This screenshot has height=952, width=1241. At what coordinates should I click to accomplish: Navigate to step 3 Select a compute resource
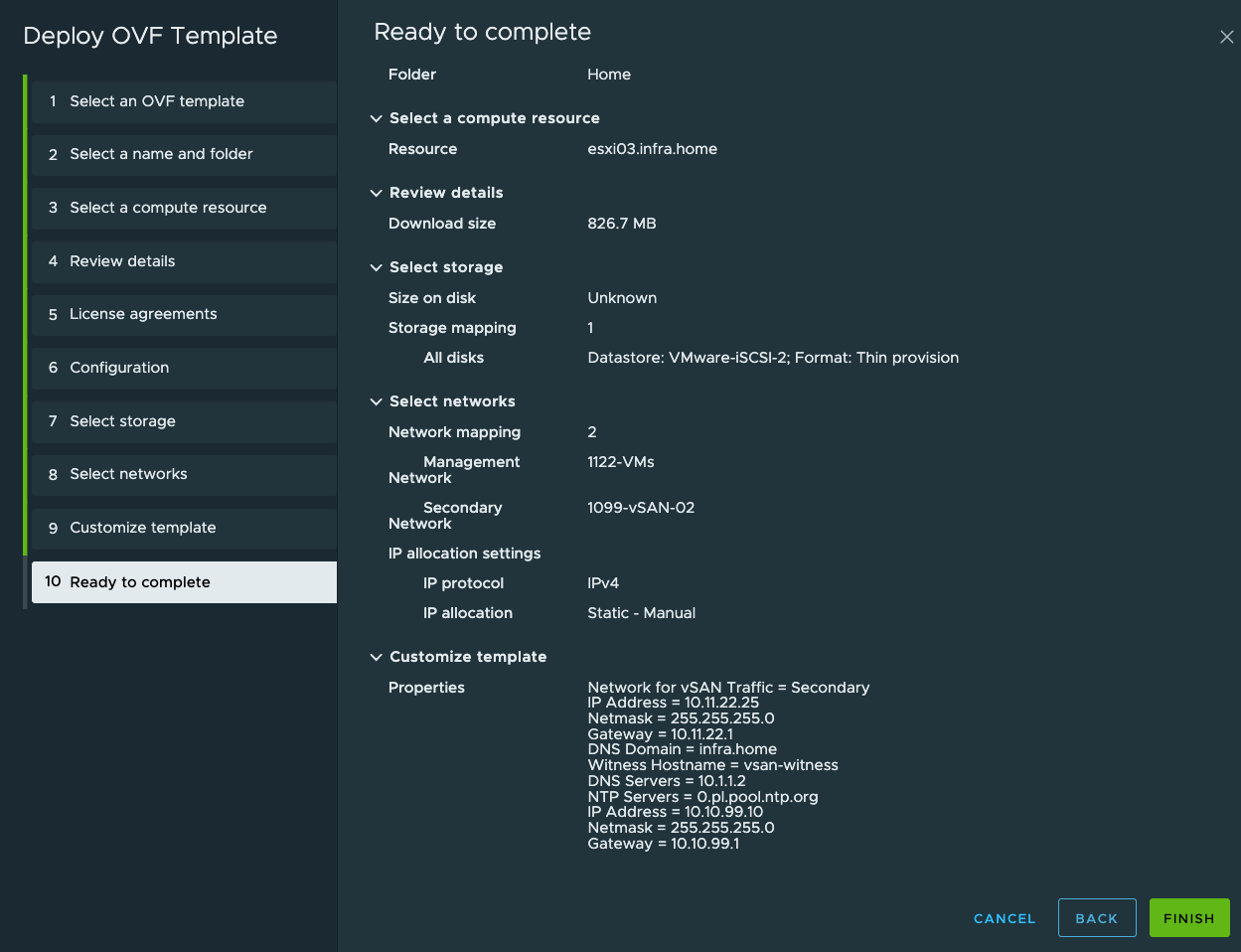pos(184,208)
